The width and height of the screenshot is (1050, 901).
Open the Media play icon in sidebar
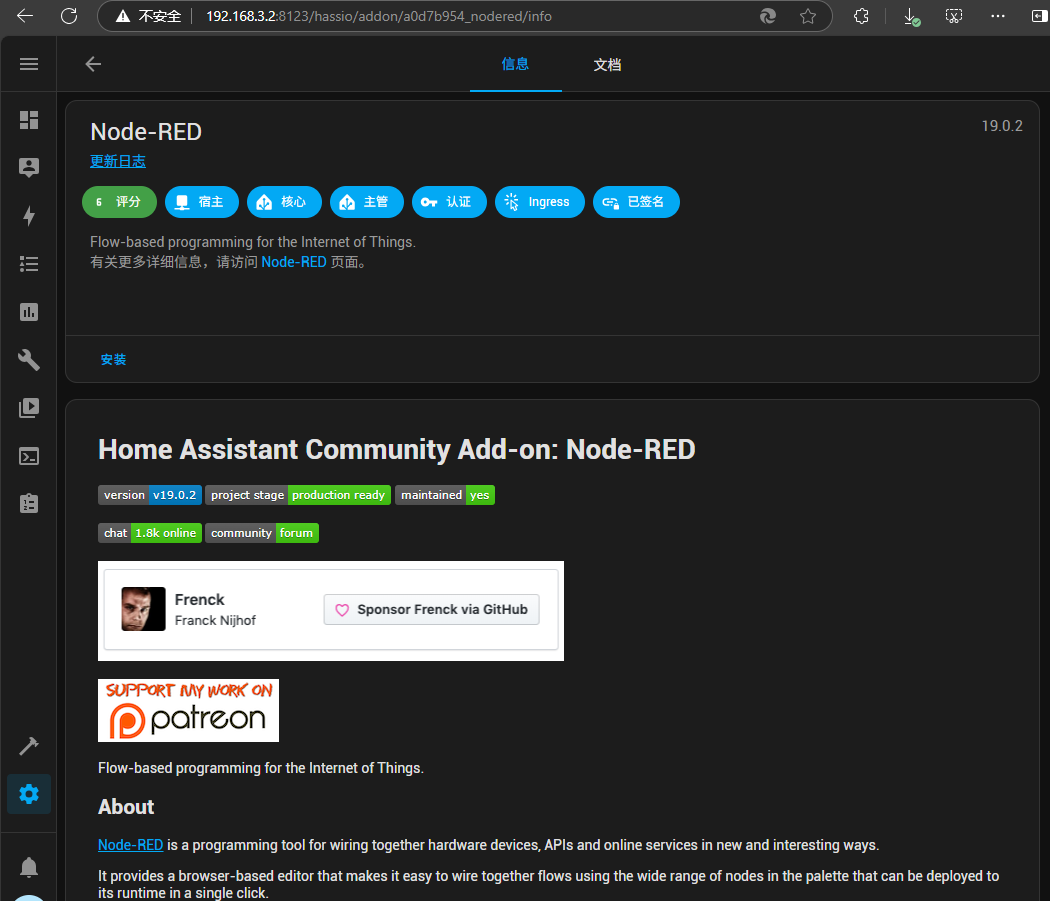(x=29, y=408)
